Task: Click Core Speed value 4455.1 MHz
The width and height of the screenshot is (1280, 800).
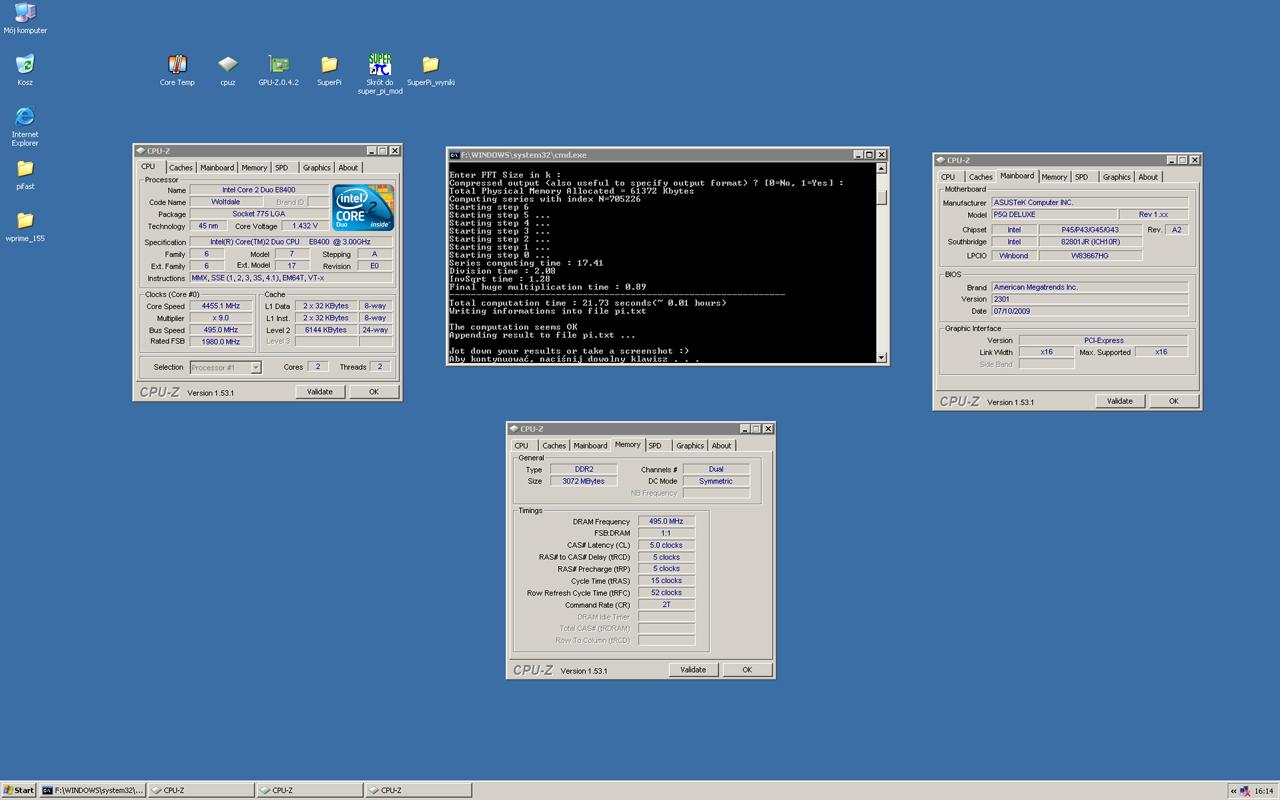Action: pyautogui.click(x=220, y=306)
